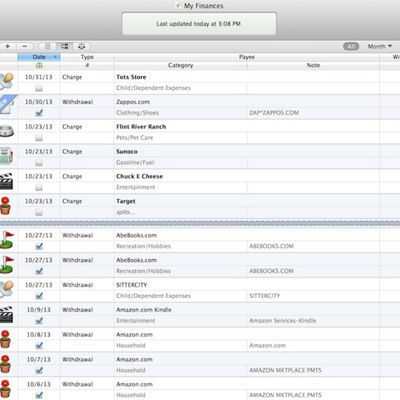Viewport: 400px width, 400px height.
Task: Click the Note column header
Action: click(313, 65)
